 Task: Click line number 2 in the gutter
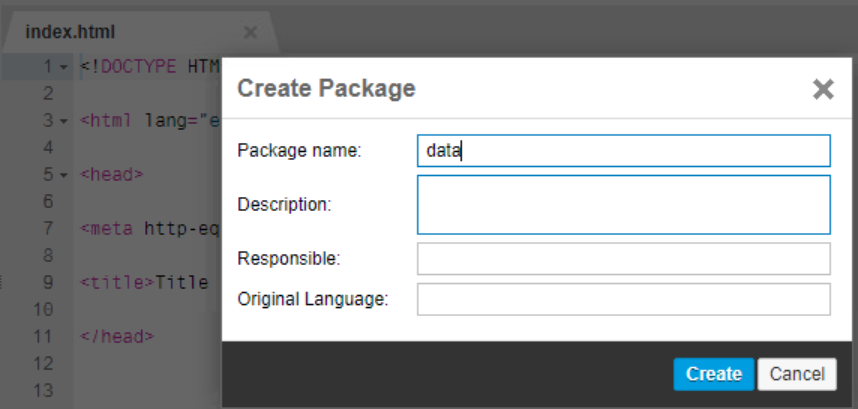48,94
